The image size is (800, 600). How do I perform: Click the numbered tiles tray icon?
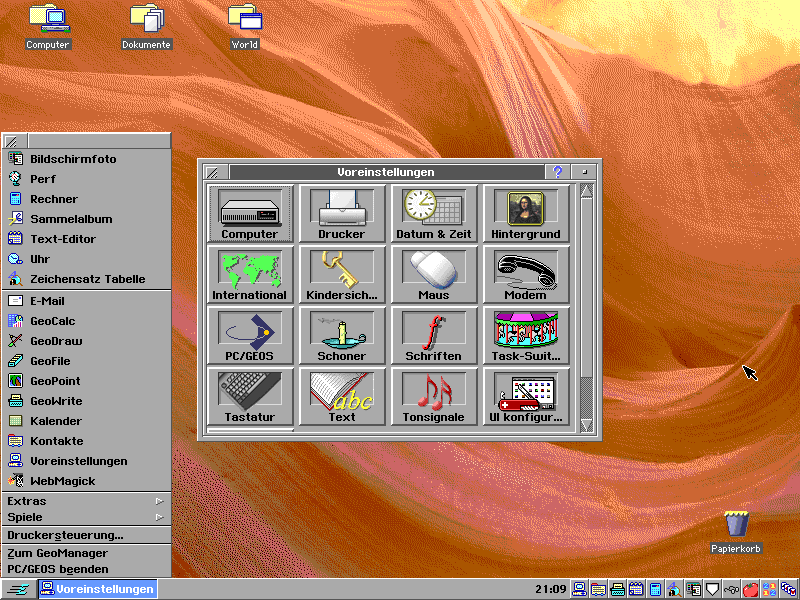tap(769, 589)
